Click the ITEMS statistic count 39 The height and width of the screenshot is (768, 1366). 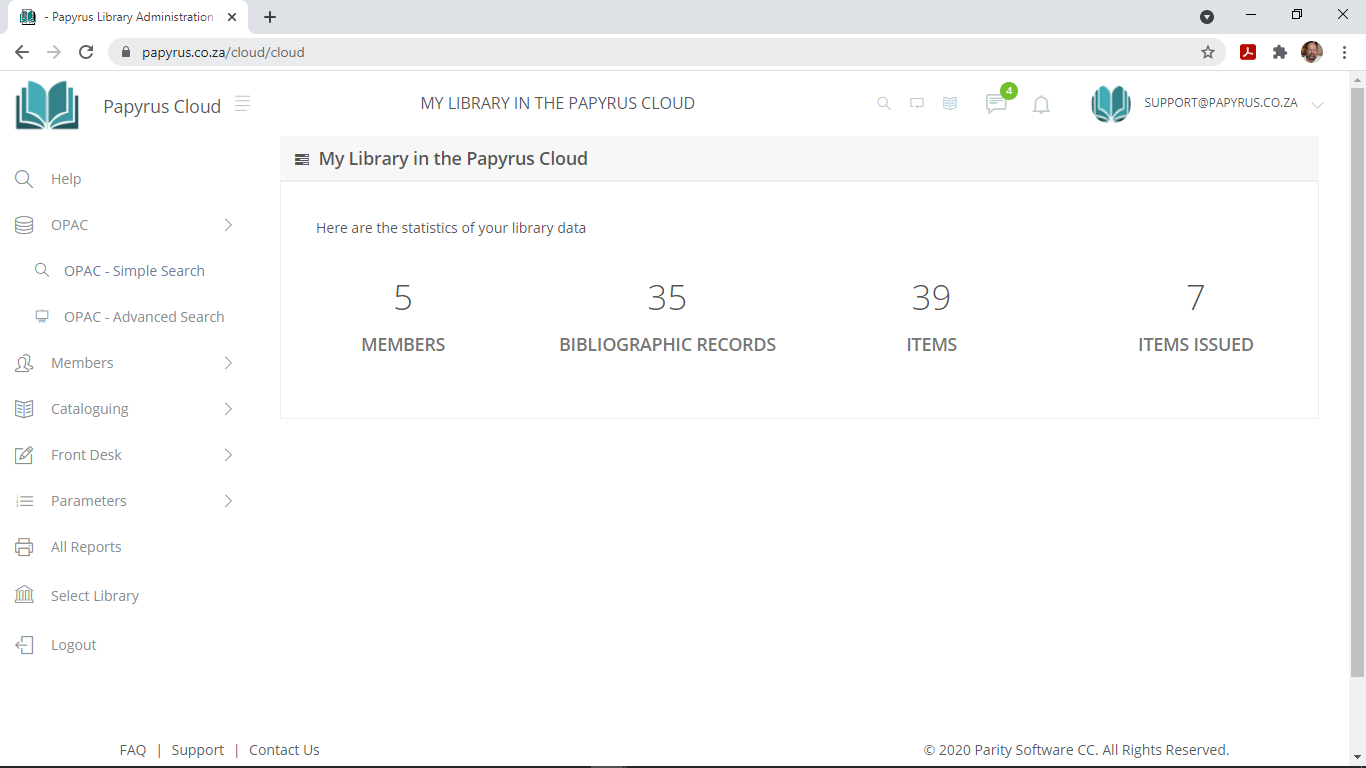point(931,298)
